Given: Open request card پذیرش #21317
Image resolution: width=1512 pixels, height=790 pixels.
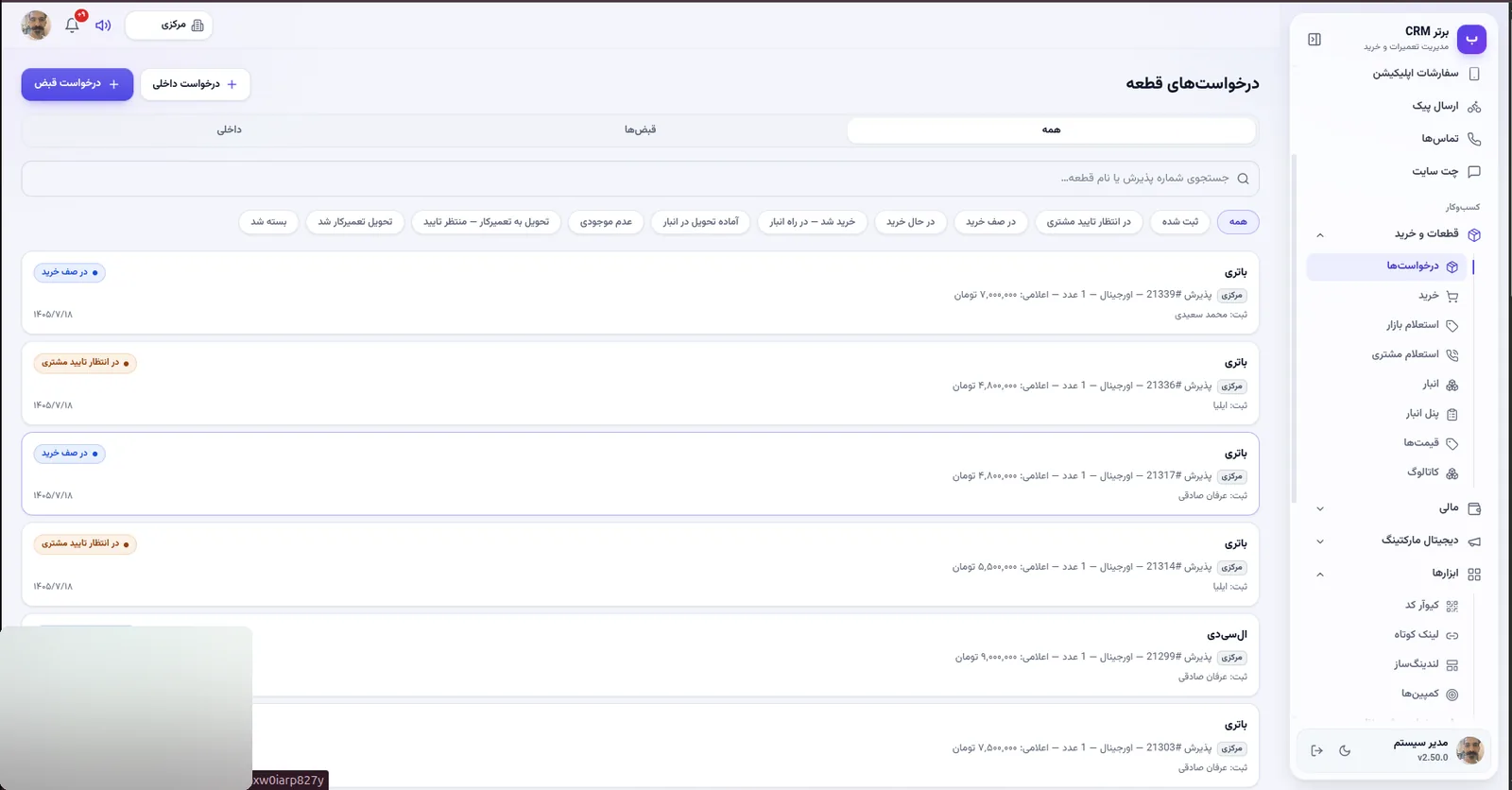Looking at the screenshot, I should point(640,473).
